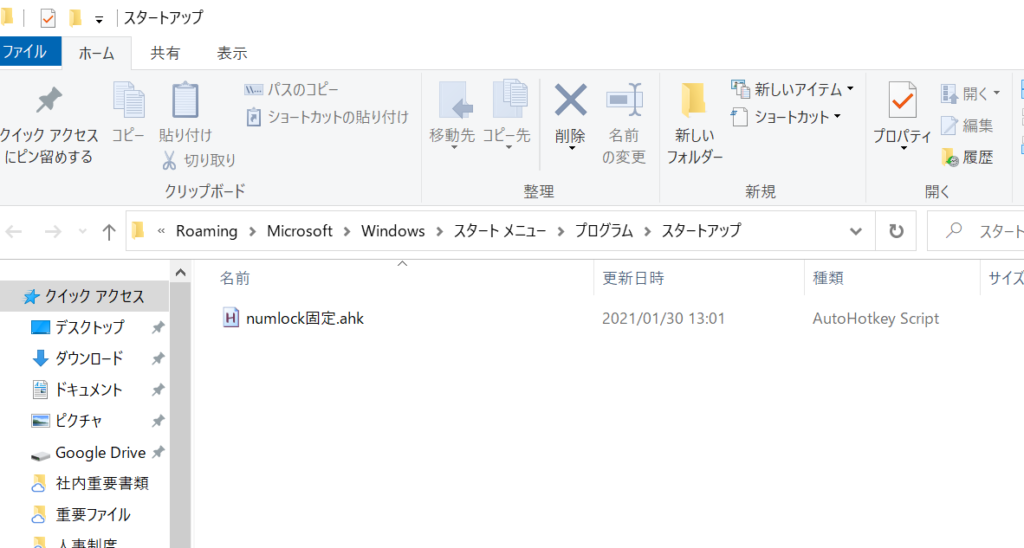The image size is (1024, 548).
Task: Select パスのコピー (Copy path)
Action: (x=291, y=89)
